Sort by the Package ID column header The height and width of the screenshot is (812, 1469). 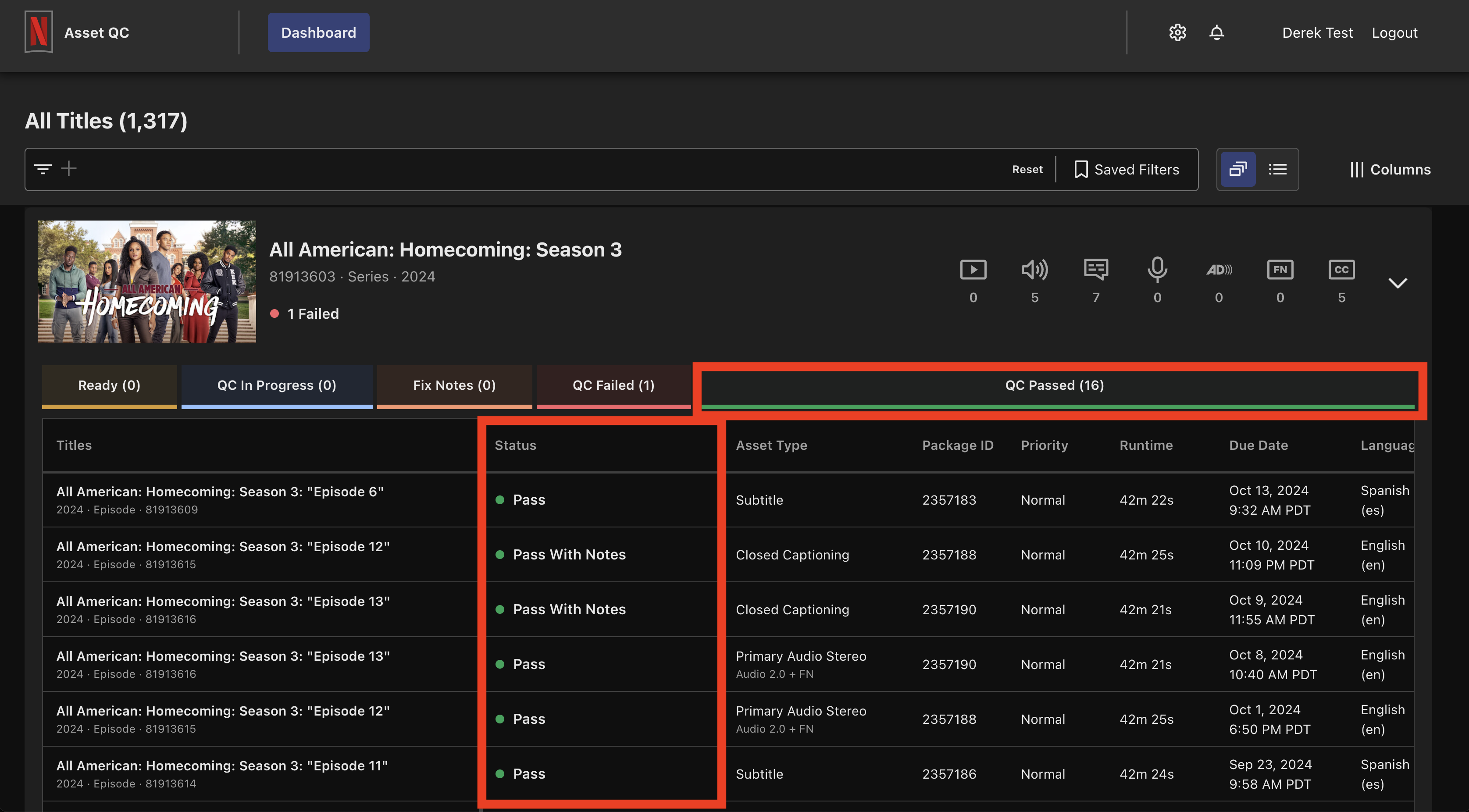[x=957, y=445]
